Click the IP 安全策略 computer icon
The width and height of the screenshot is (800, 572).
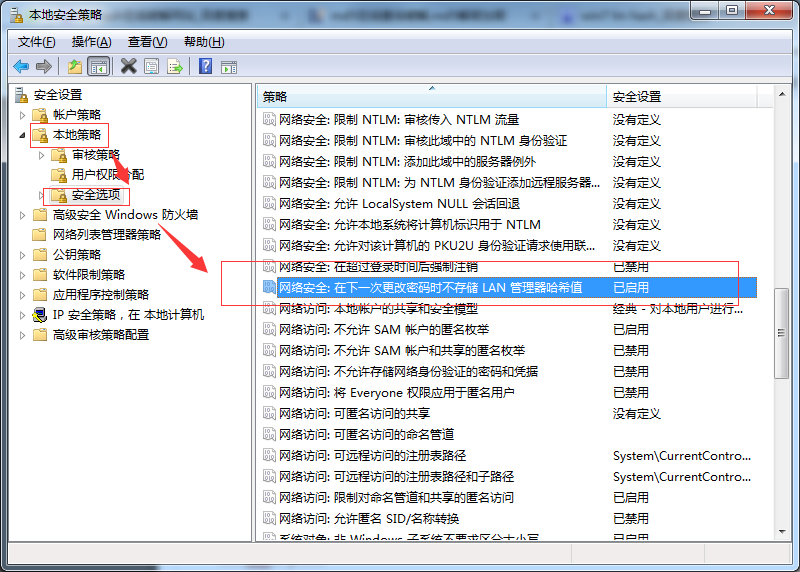coord(40,315)
